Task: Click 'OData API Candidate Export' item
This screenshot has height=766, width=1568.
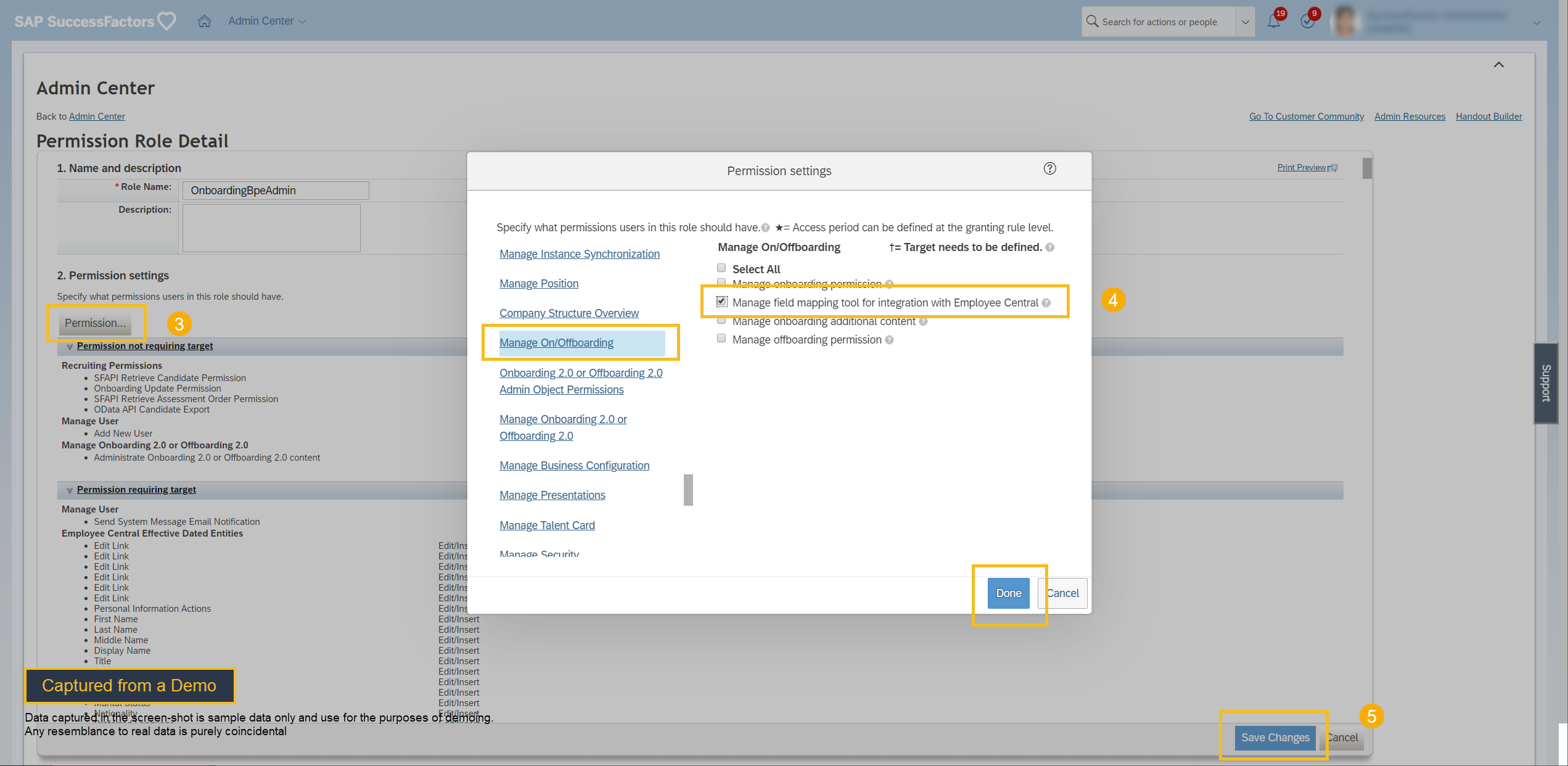Action: click(x=152, y=410)
